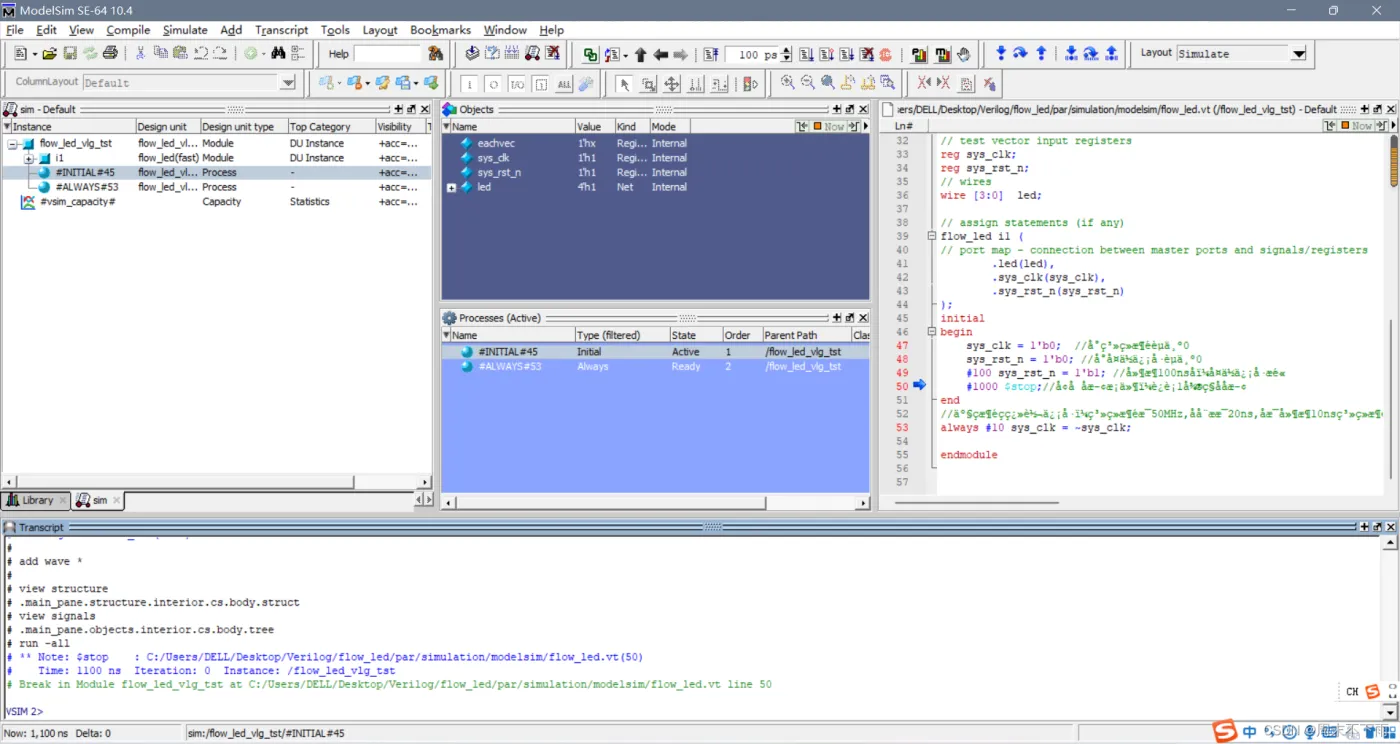Switch to the sim tab

click(x=98, y=500)
